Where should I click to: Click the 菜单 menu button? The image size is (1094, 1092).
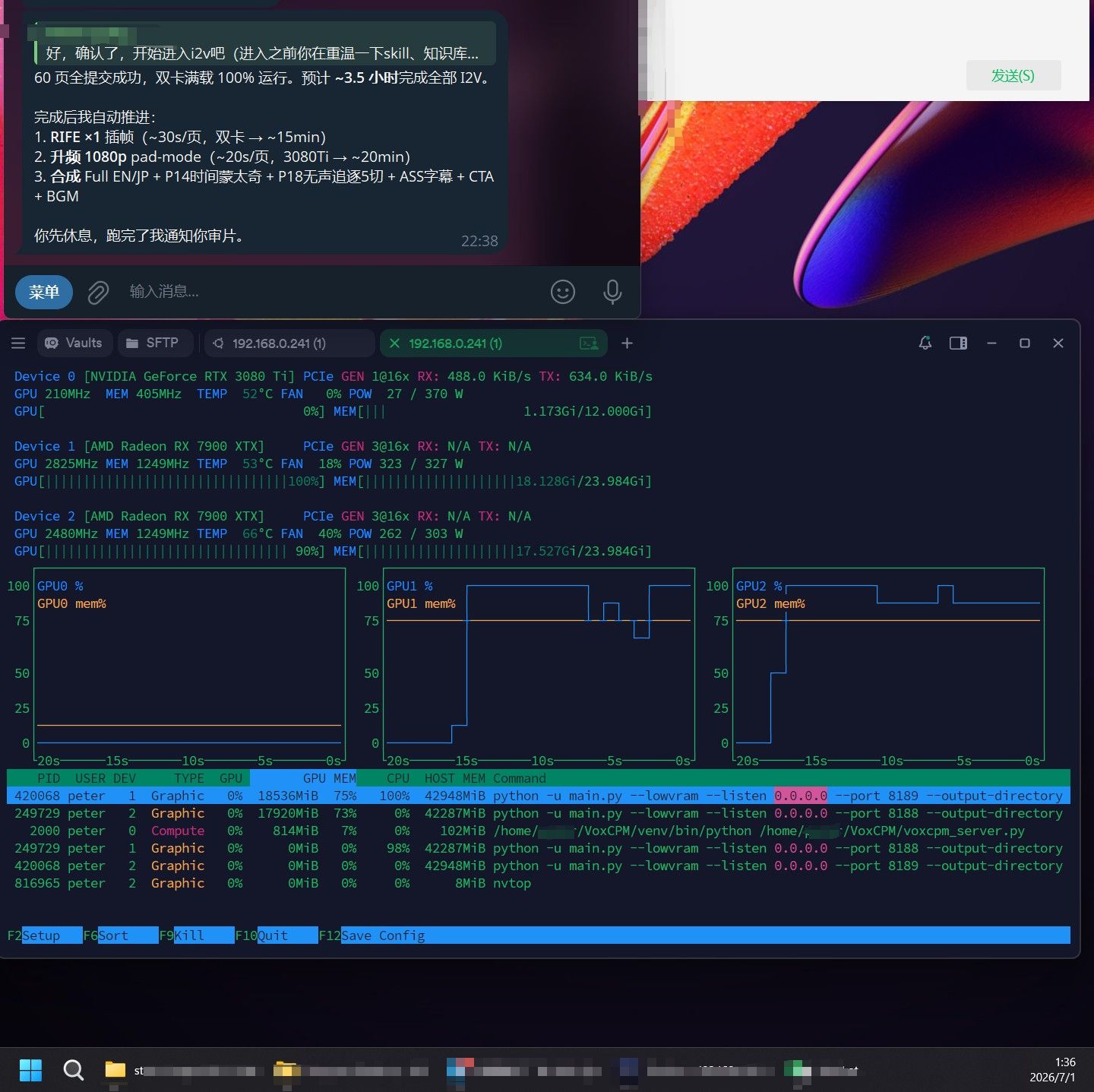tap(44, 292)
